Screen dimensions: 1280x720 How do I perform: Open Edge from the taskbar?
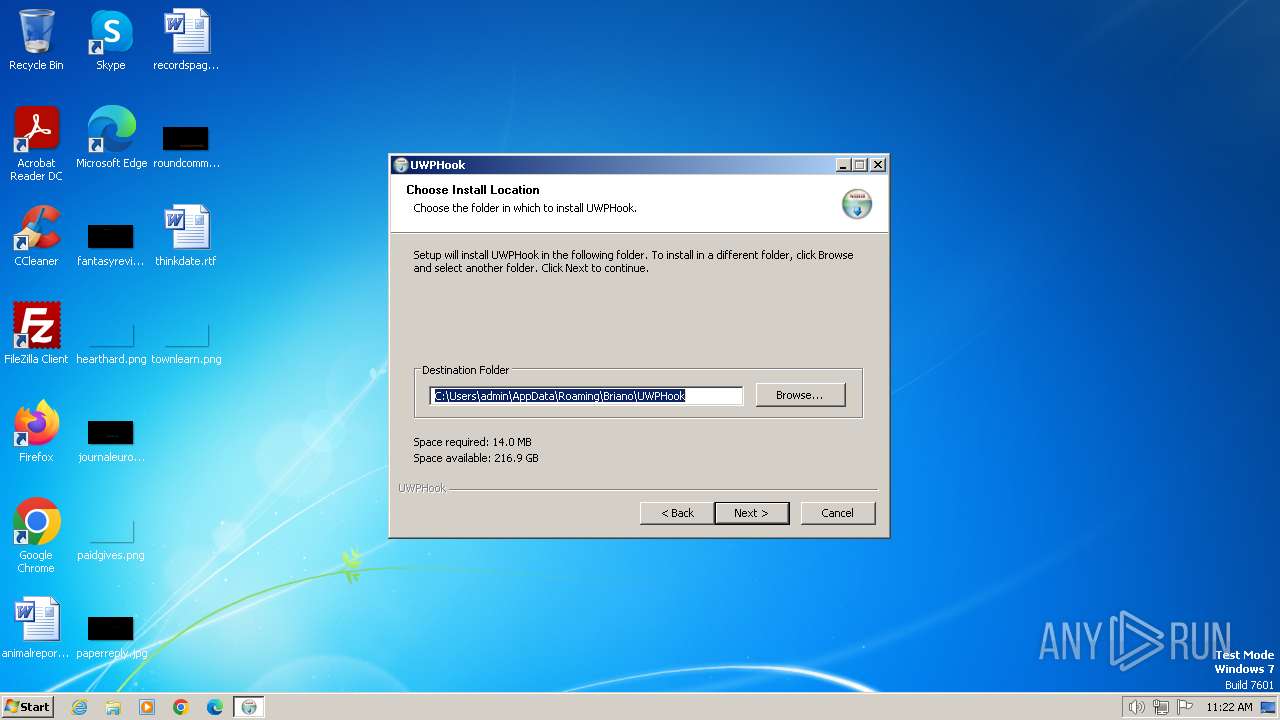(x=215, y=707)
